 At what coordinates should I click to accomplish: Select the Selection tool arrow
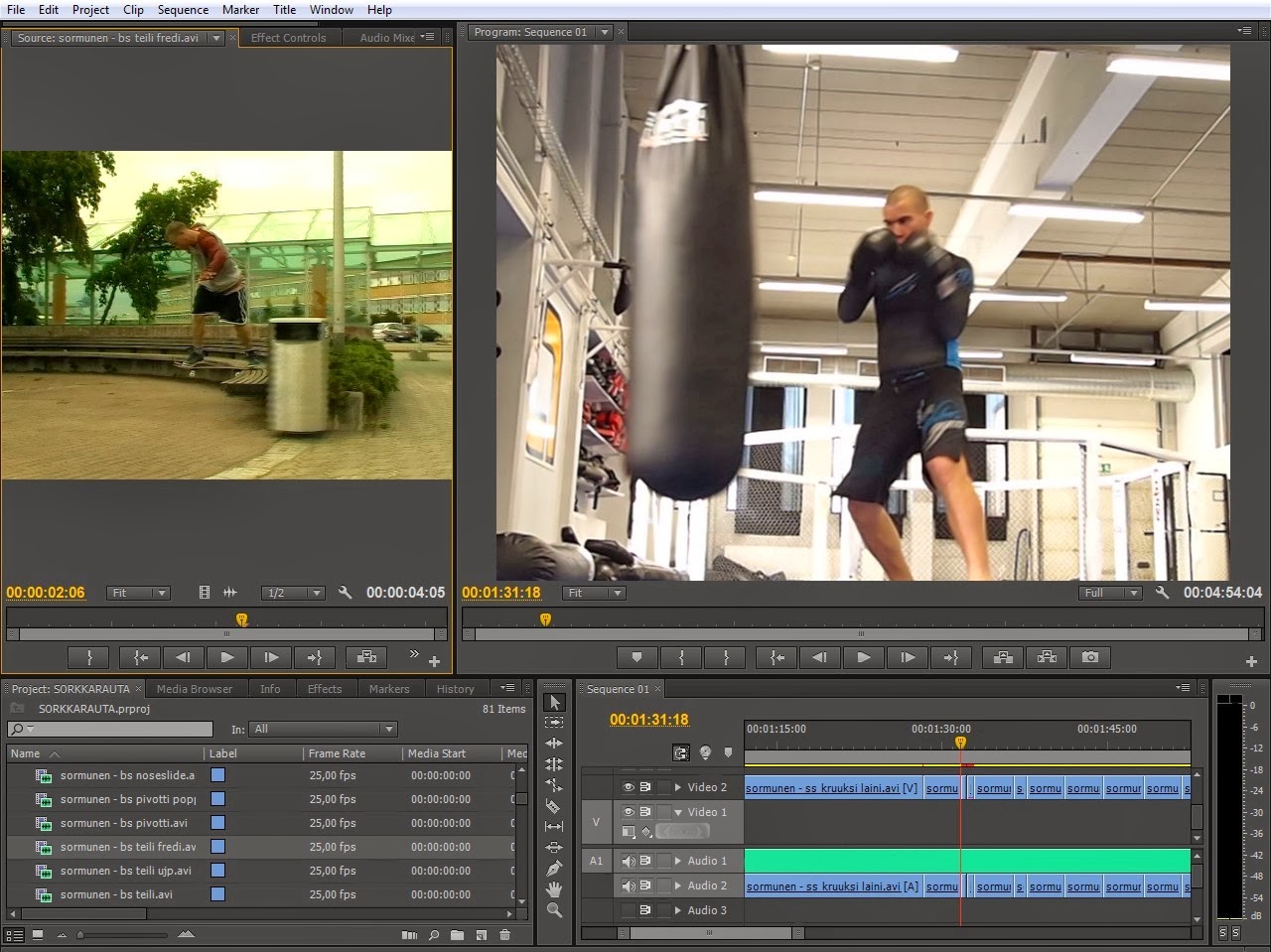(554, 703)
